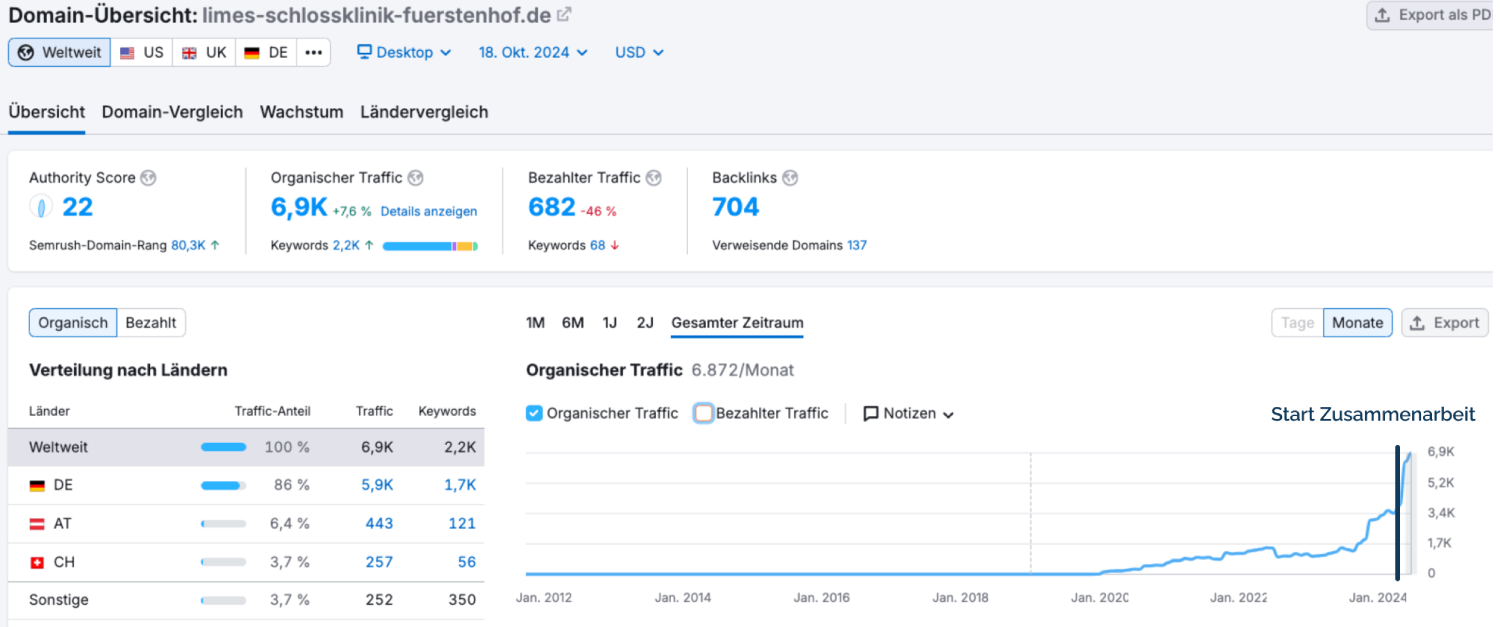Select the UK flag database button
Screen dimensions: 1500x627
click(204, 53)
